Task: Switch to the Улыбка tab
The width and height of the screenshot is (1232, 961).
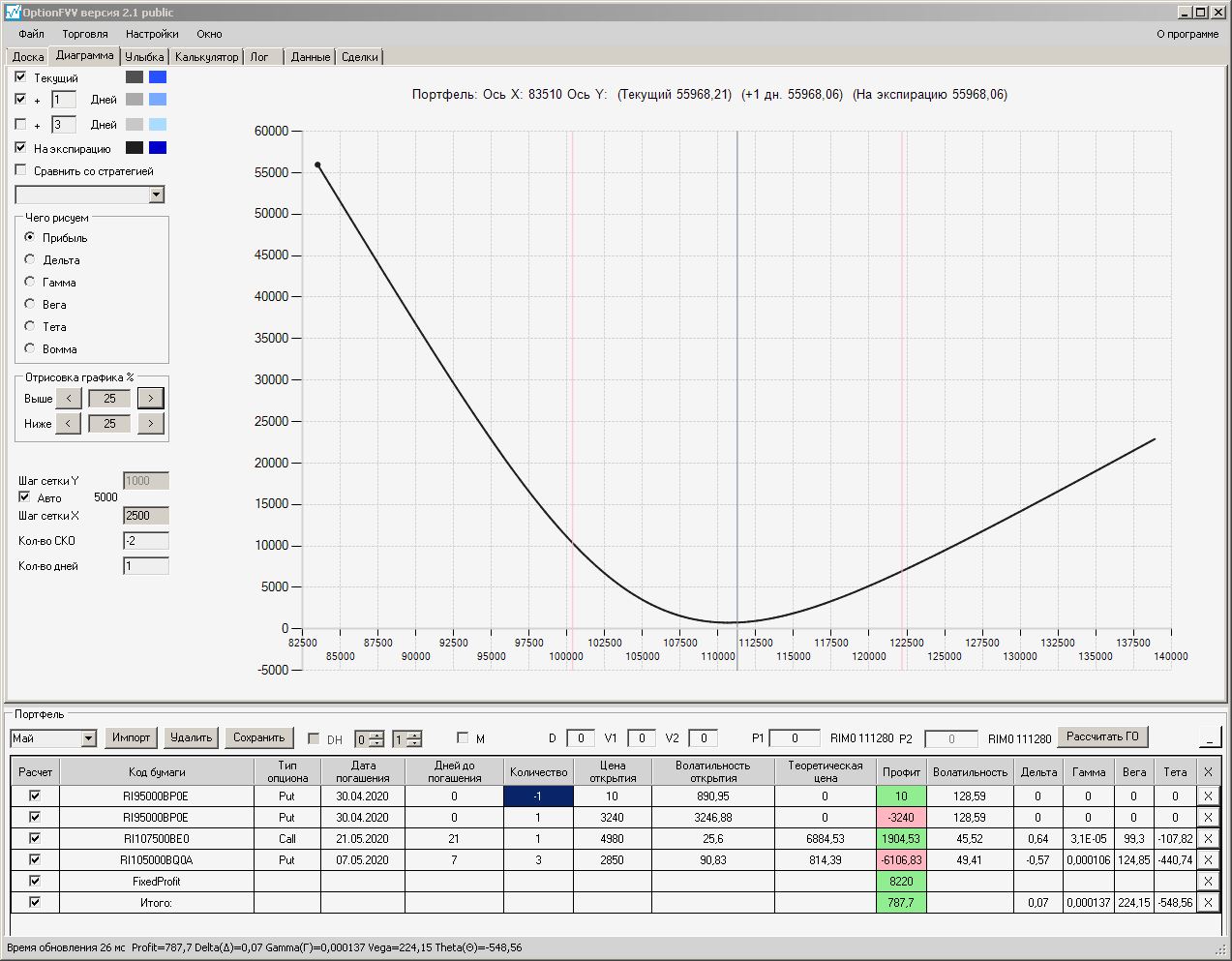Action: pos(144,57)
